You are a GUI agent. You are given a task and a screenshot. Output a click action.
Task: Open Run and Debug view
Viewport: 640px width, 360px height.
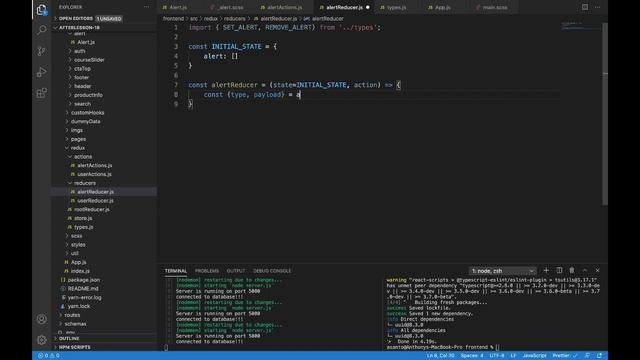41,72
